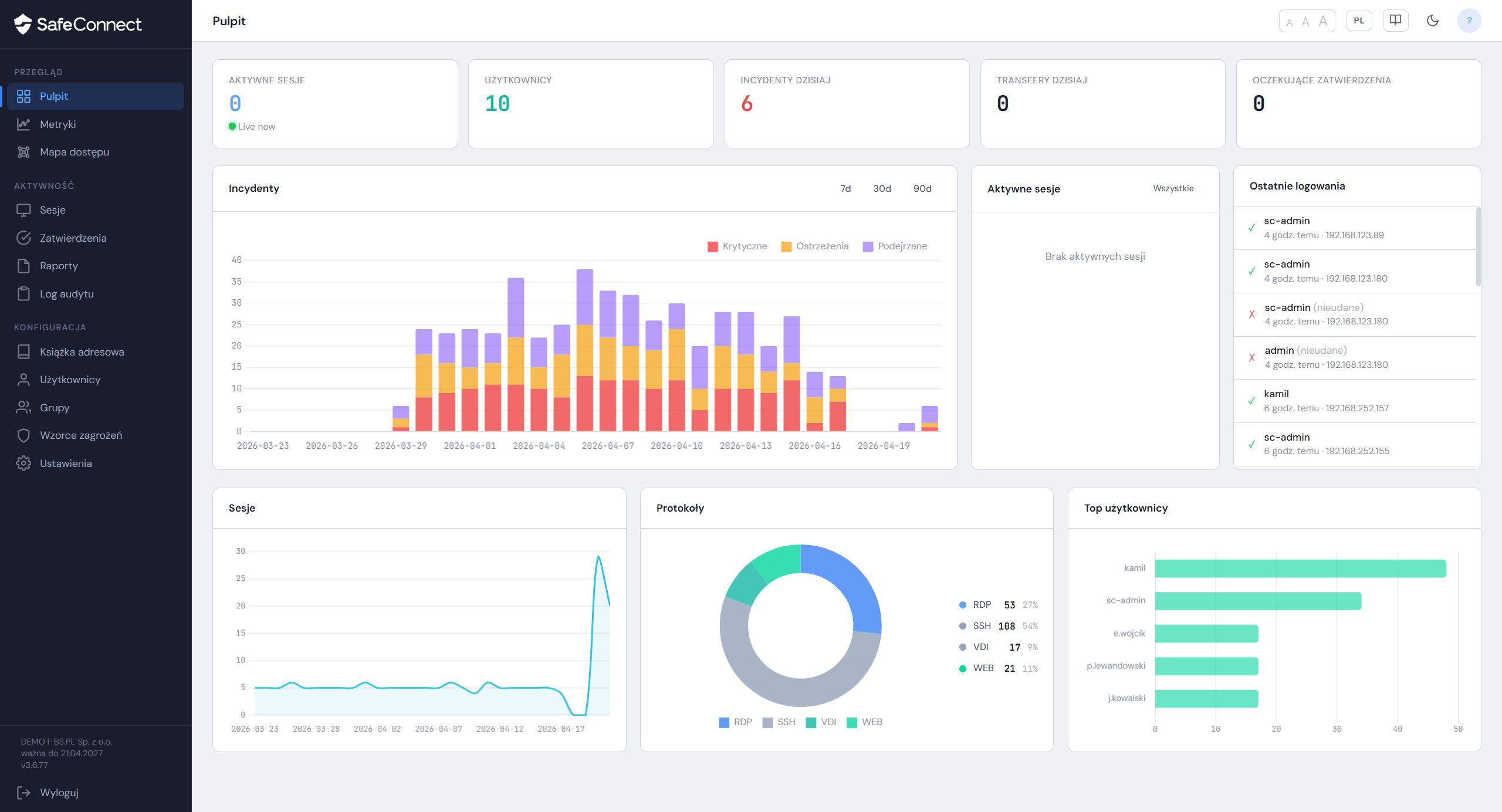Screen dimensions: 1502x812
Task: Select failed admin (nieudane) login entry
Action: point(1355,358)
